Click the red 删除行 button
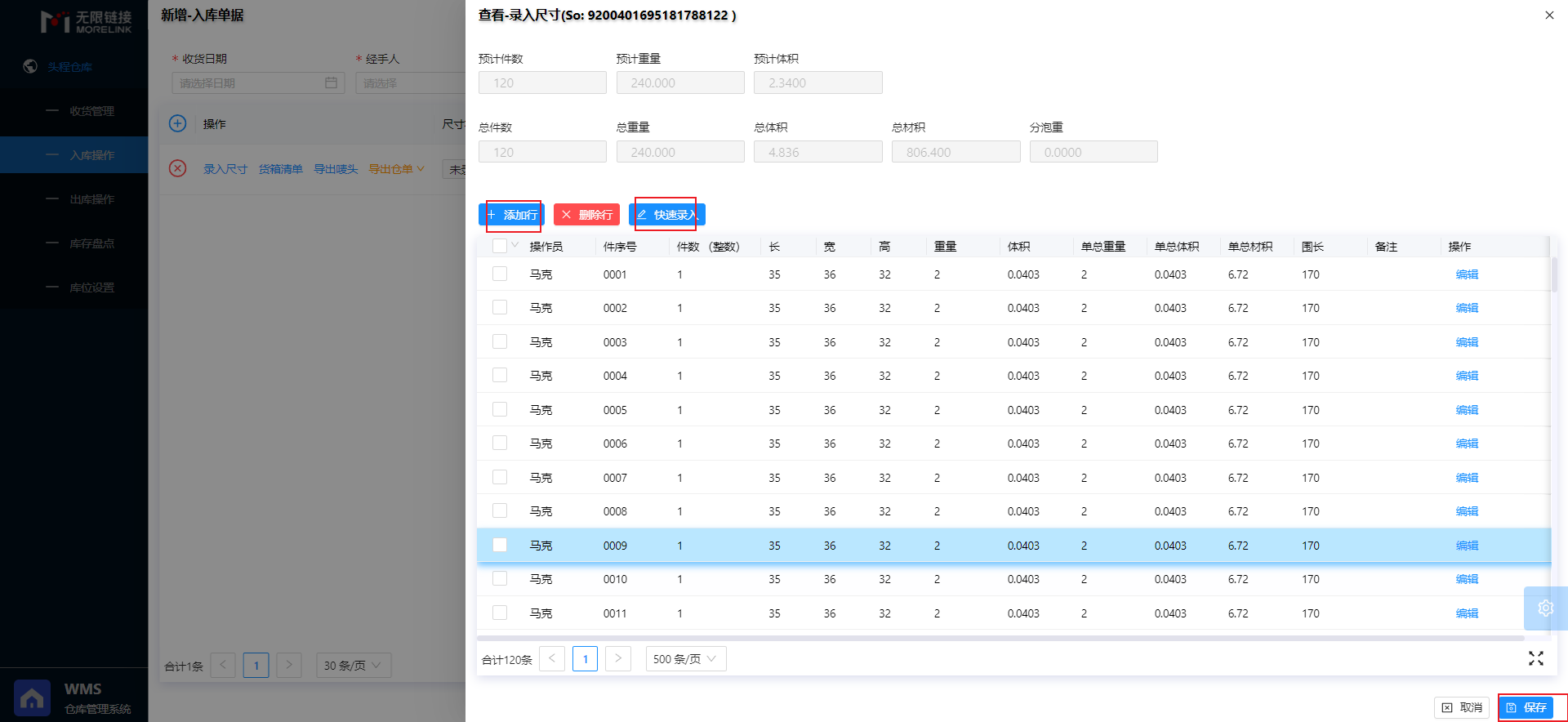 [x=586, y=215]
